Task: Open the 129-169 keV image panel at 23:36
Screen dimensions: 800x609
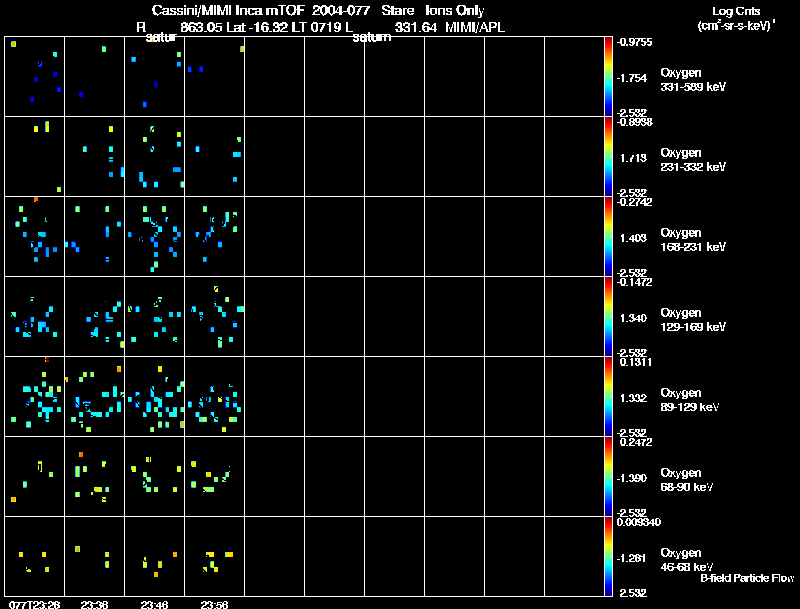Action: (x=94, y=317)
